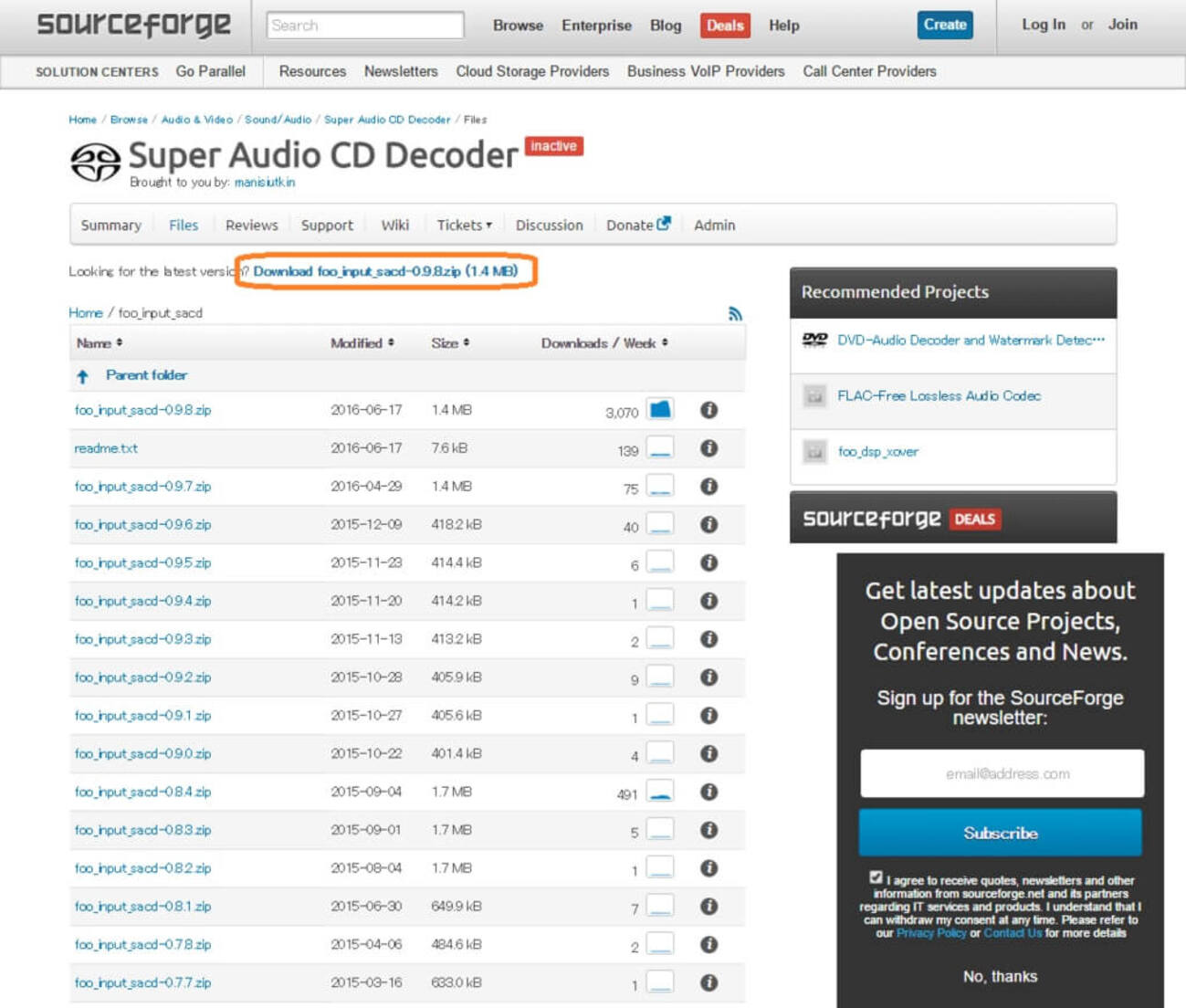Download foo_input_sacd-0.9.8.zip latest version link
This screenshot has width=1186, height=1008.
point(385,271)
